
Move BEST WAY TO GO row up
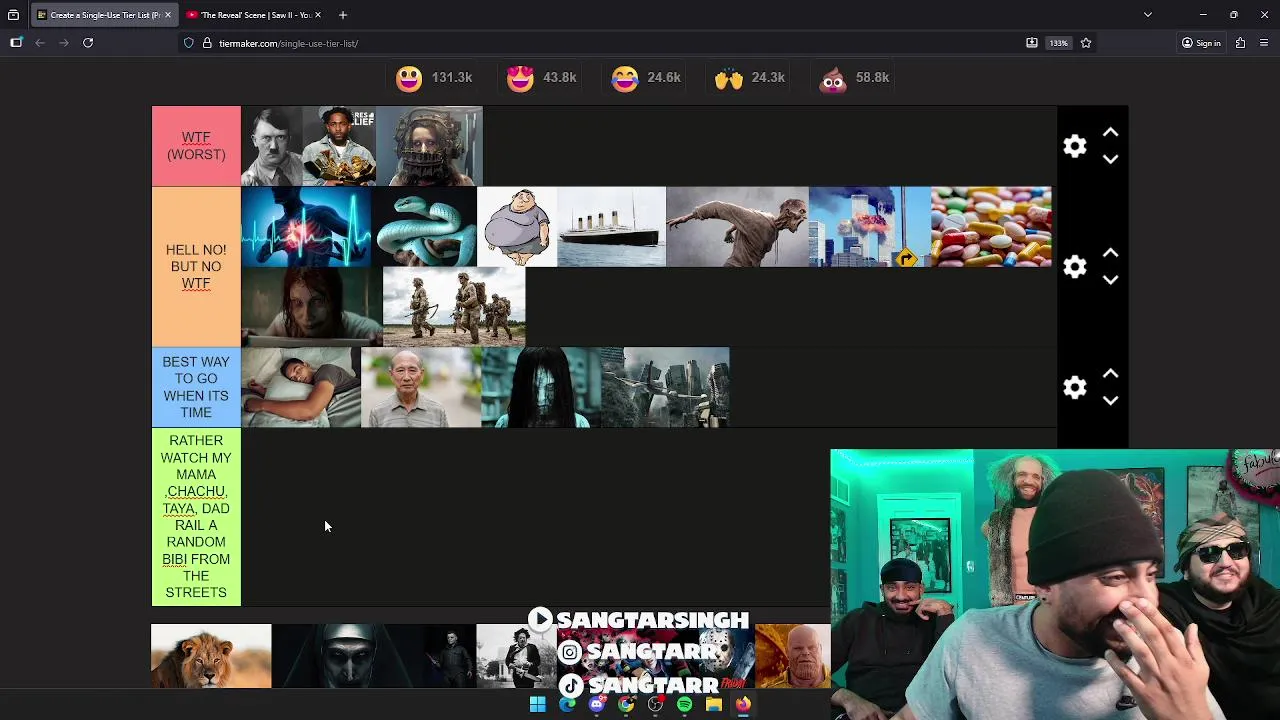click(x=1110, y=373)
